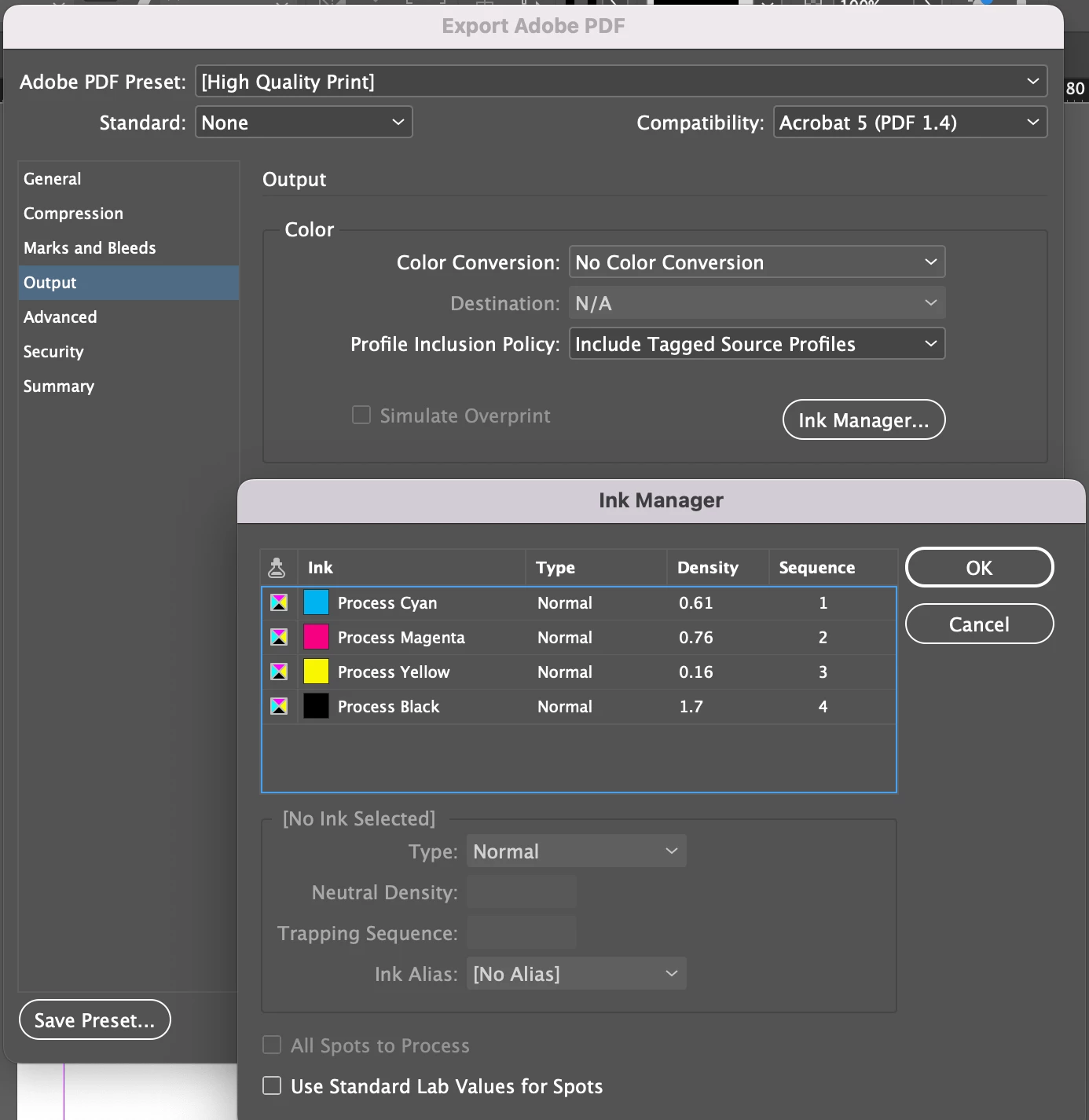Toggle All Spots to Process checkbox
1089x1120 pixels.
272,1045
